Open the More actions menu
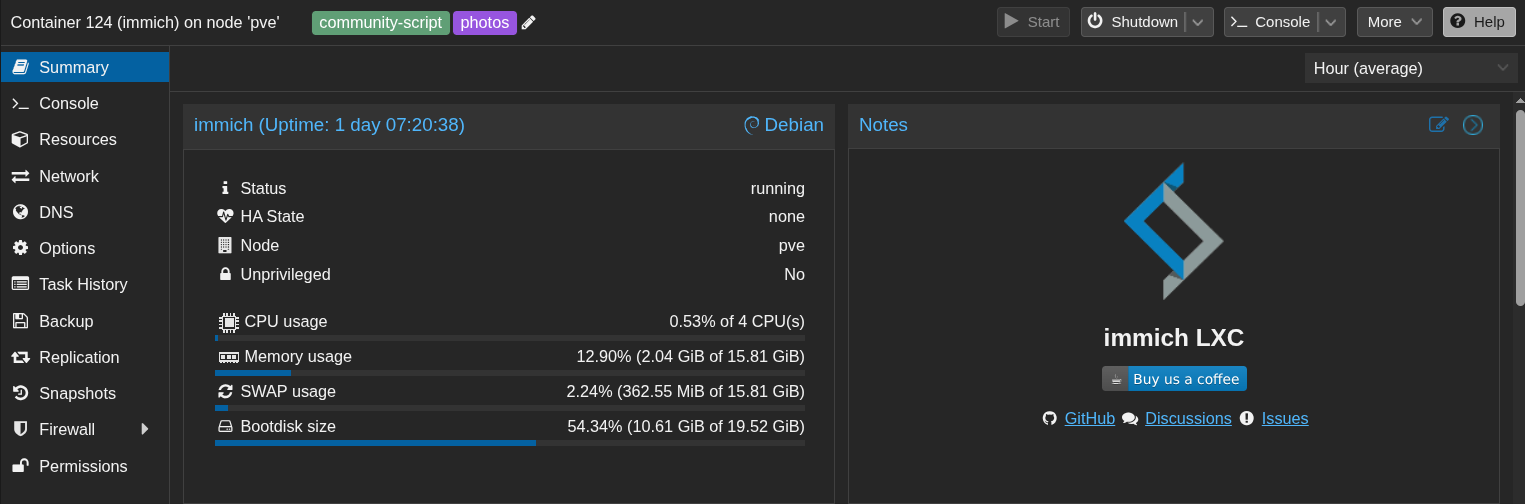Viewport: 1525px width, 504px height. coord(1394,22)
